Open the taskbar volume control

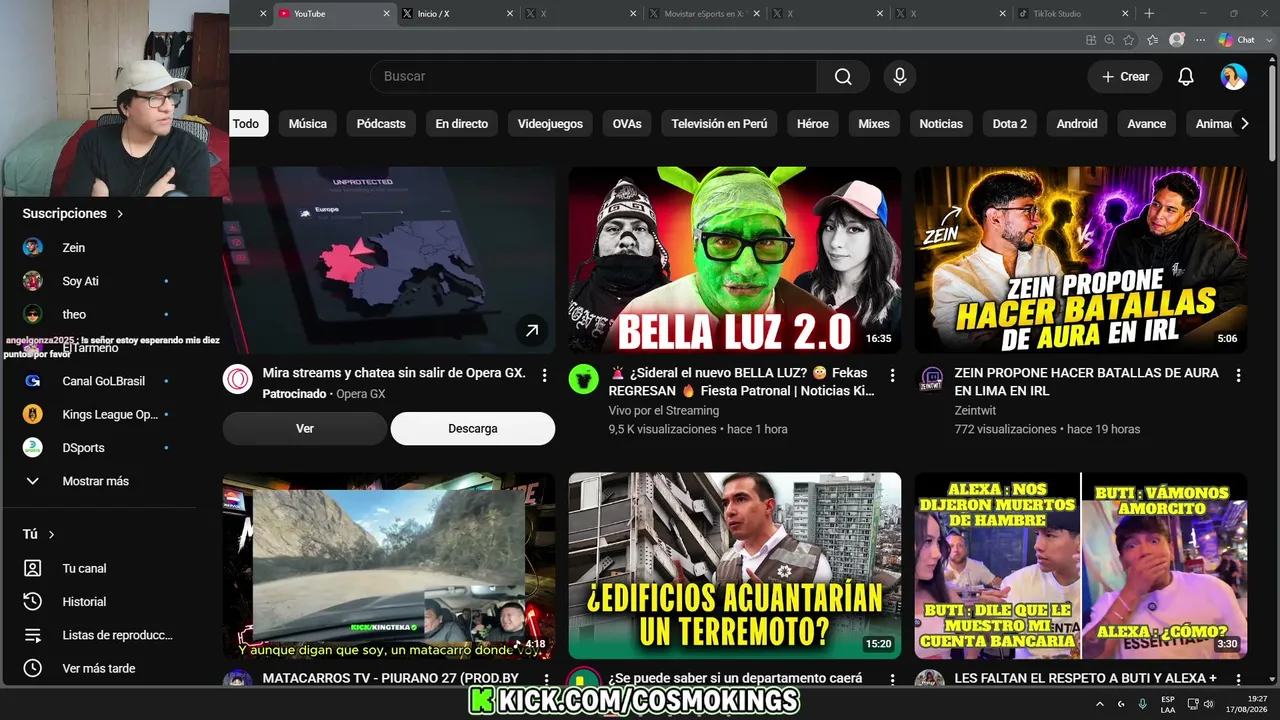coord(1208,704)
